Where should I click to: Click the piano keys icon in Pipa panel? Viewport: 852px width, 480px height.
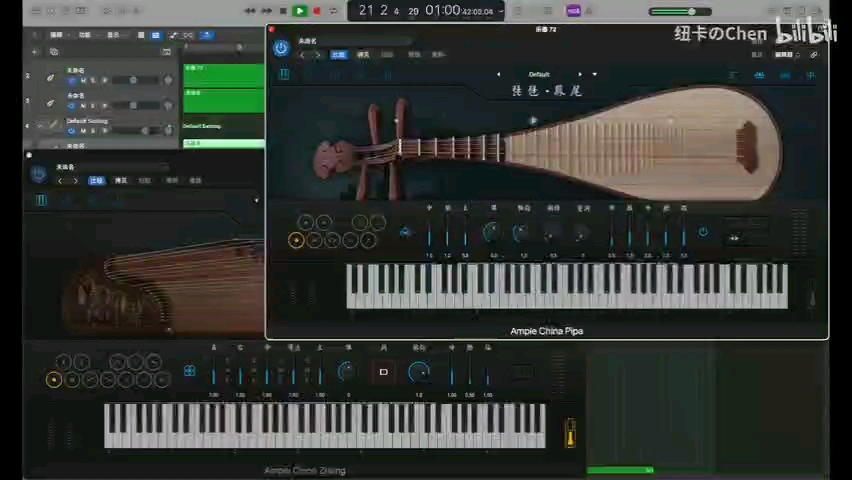[x=284, y=74]
